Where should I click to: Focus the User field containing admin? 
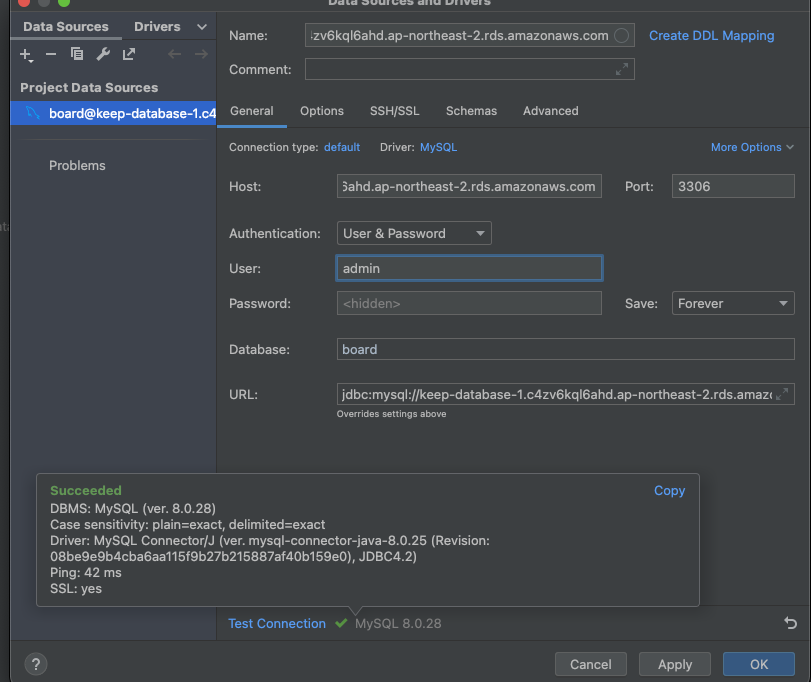[x=469, y=268]
